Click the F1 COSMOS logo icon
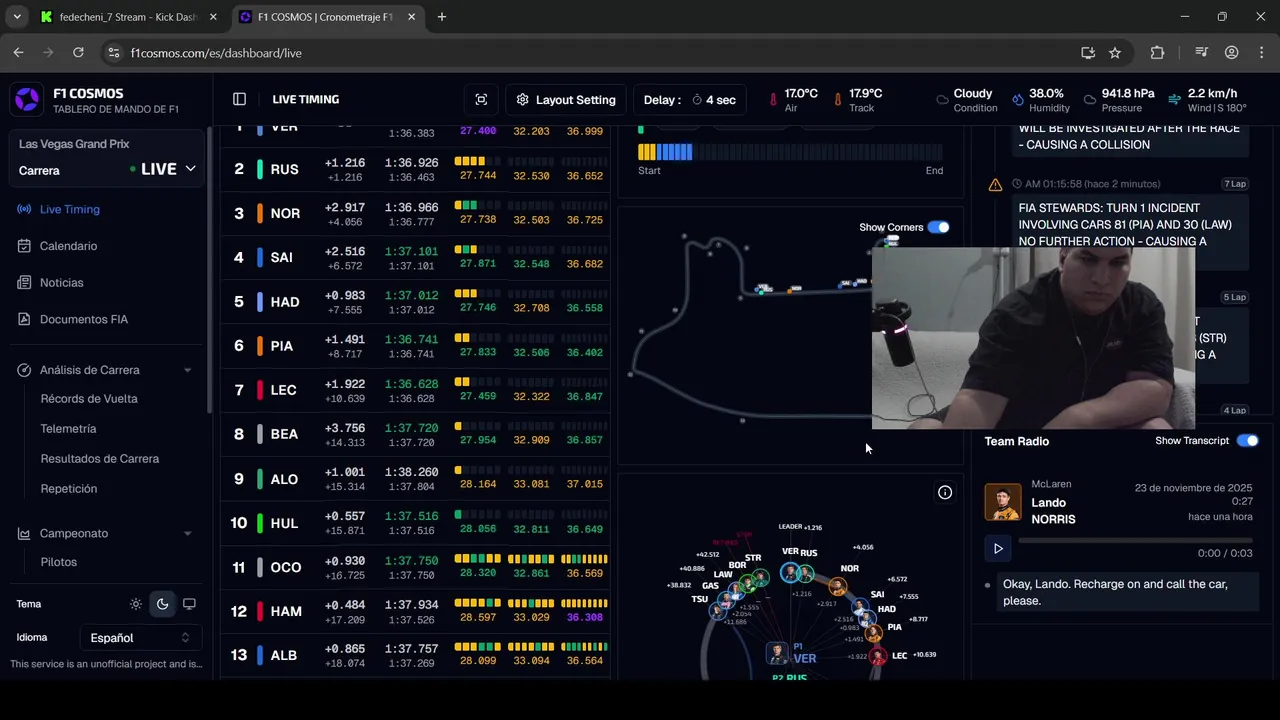Viewport: 1280px width, 720px height. [27, 100]
